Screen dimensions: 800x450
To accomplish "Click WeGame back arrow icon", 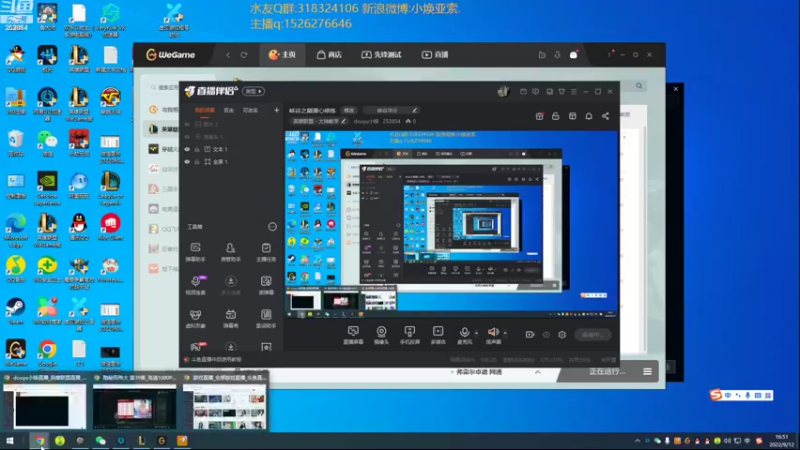I will point(228,55).
